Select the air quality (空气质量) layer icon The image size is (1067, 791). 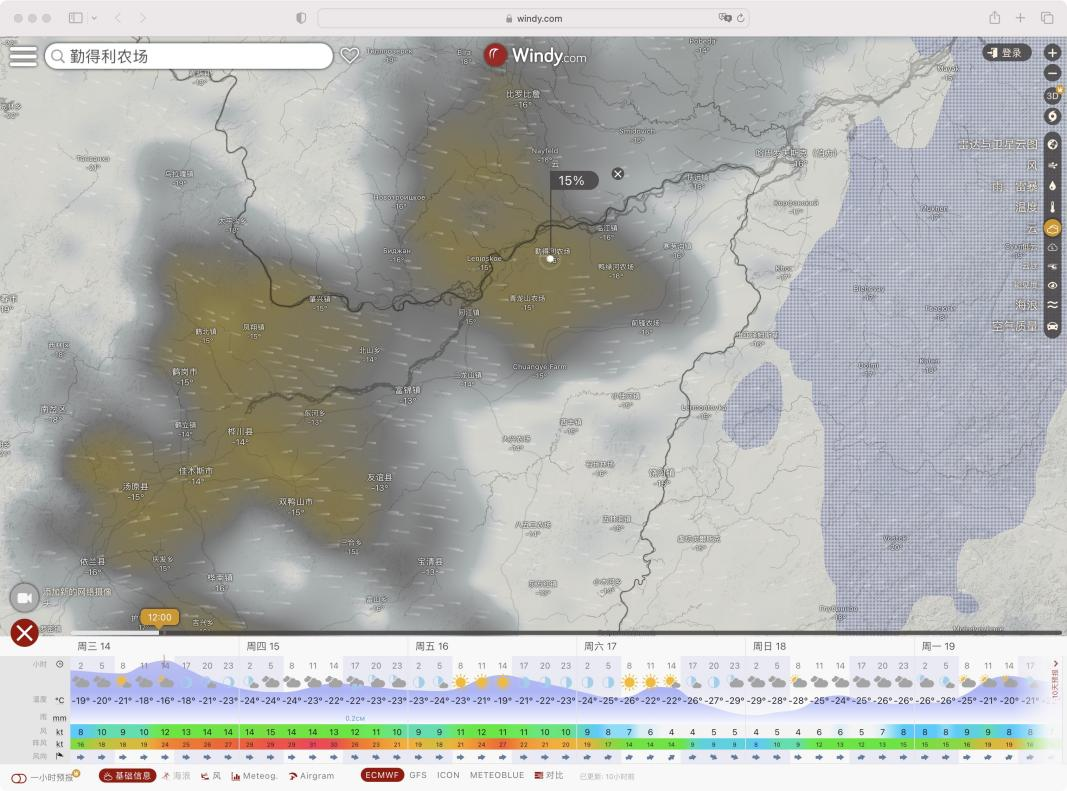pos(1052,326)
